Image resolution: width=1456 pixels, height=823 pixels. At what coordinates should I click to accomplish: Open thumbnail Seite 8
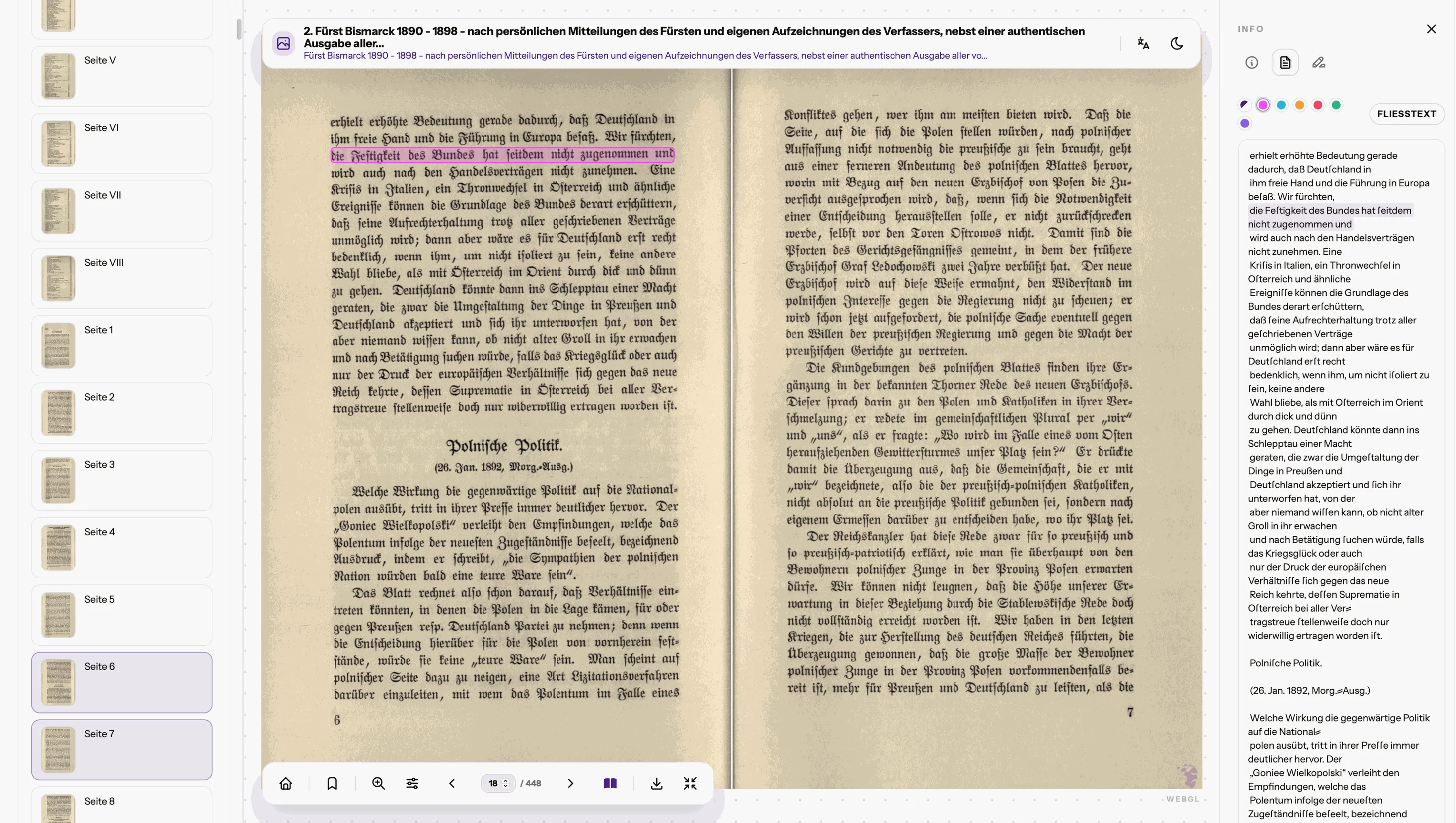click(x=121, y=805)
